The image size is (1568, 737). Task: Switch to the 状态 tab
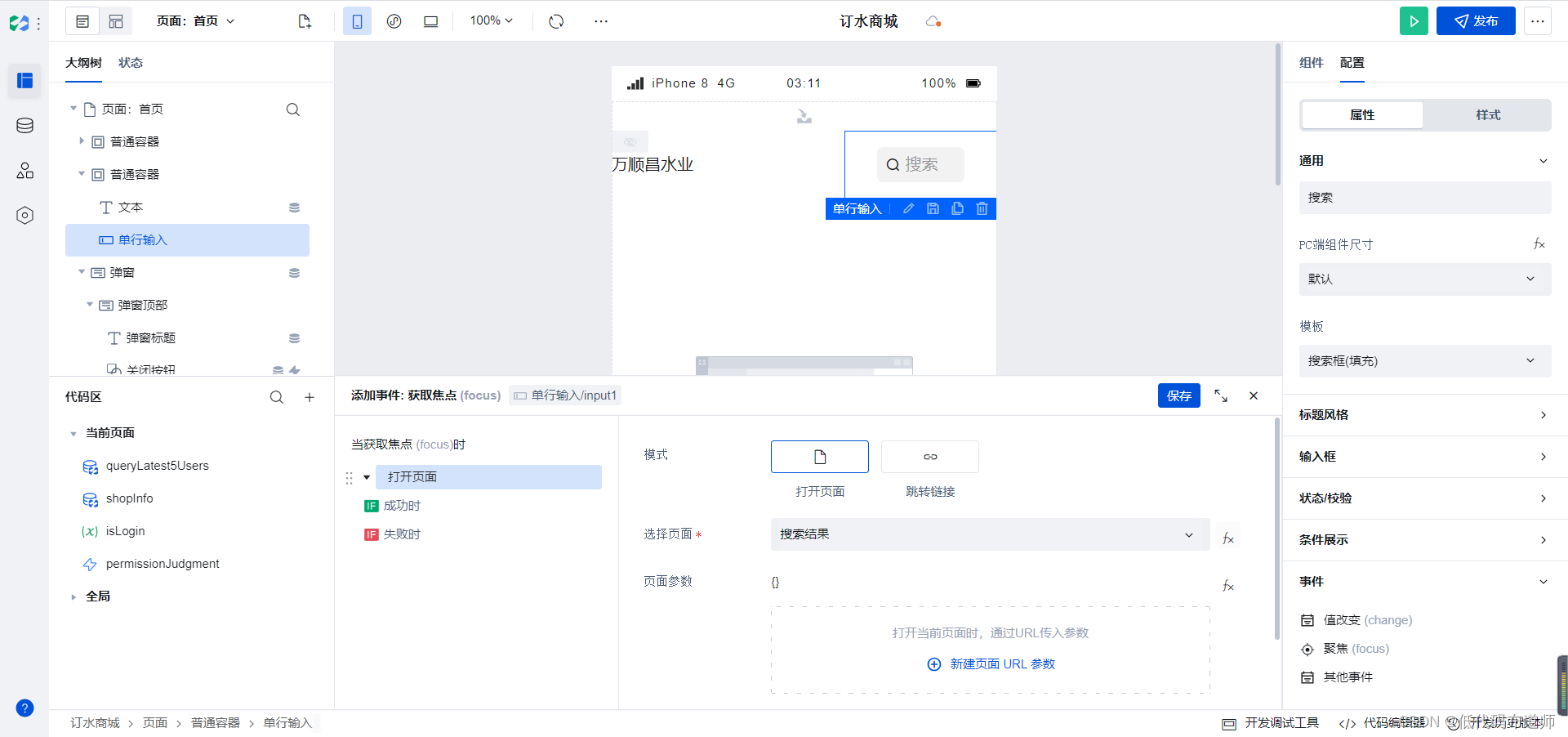131,63
